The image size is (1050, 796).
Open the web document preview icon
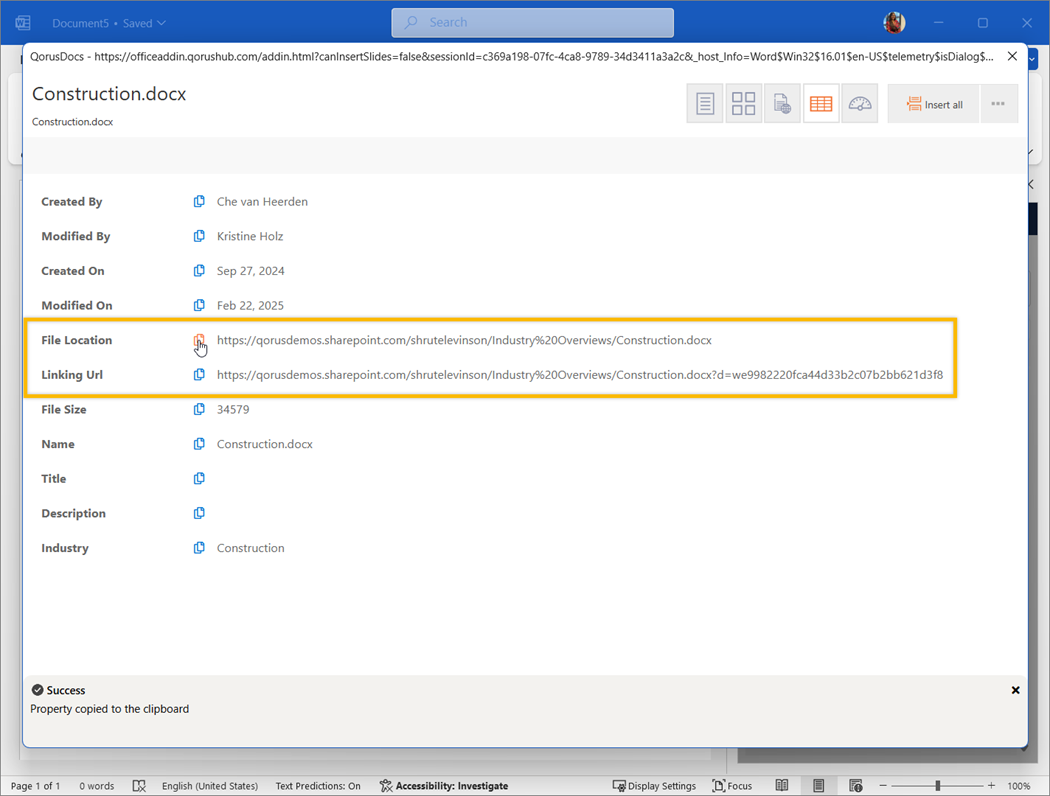[782, 104]
